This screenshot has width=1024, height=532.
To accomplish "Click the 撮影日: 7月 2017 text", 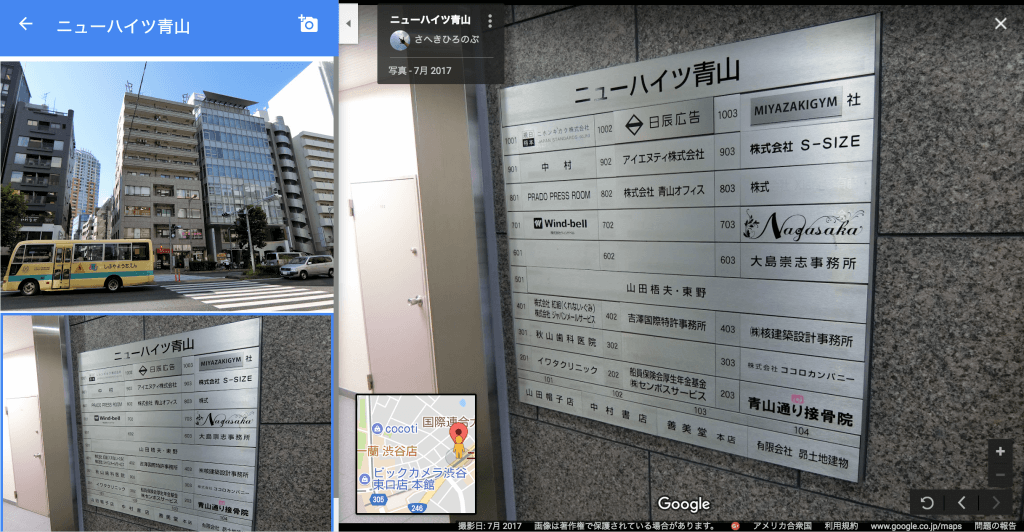I will 490,525.
